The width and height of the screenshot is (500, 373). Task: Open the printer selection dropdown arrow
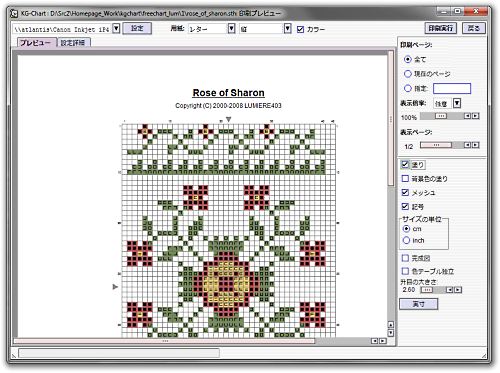tap(116, 28)
